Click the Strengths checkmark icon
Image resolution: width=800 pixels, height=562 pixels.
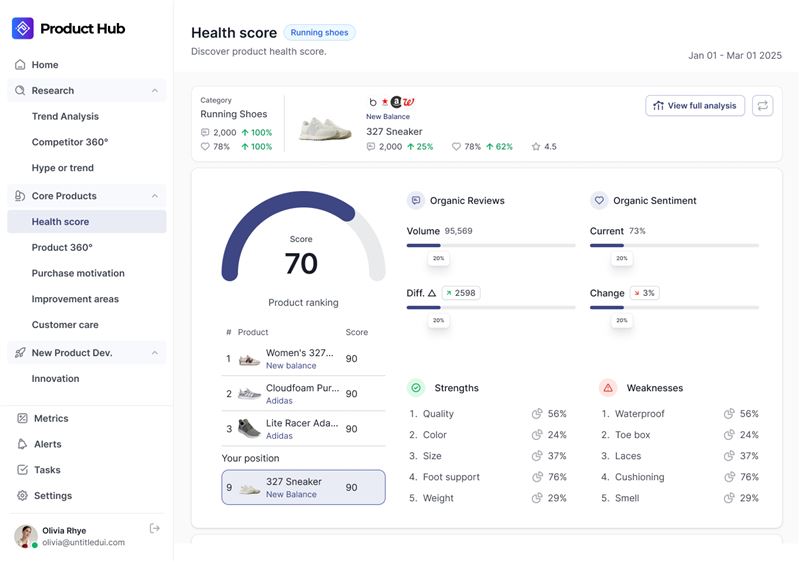coord(416,388)
